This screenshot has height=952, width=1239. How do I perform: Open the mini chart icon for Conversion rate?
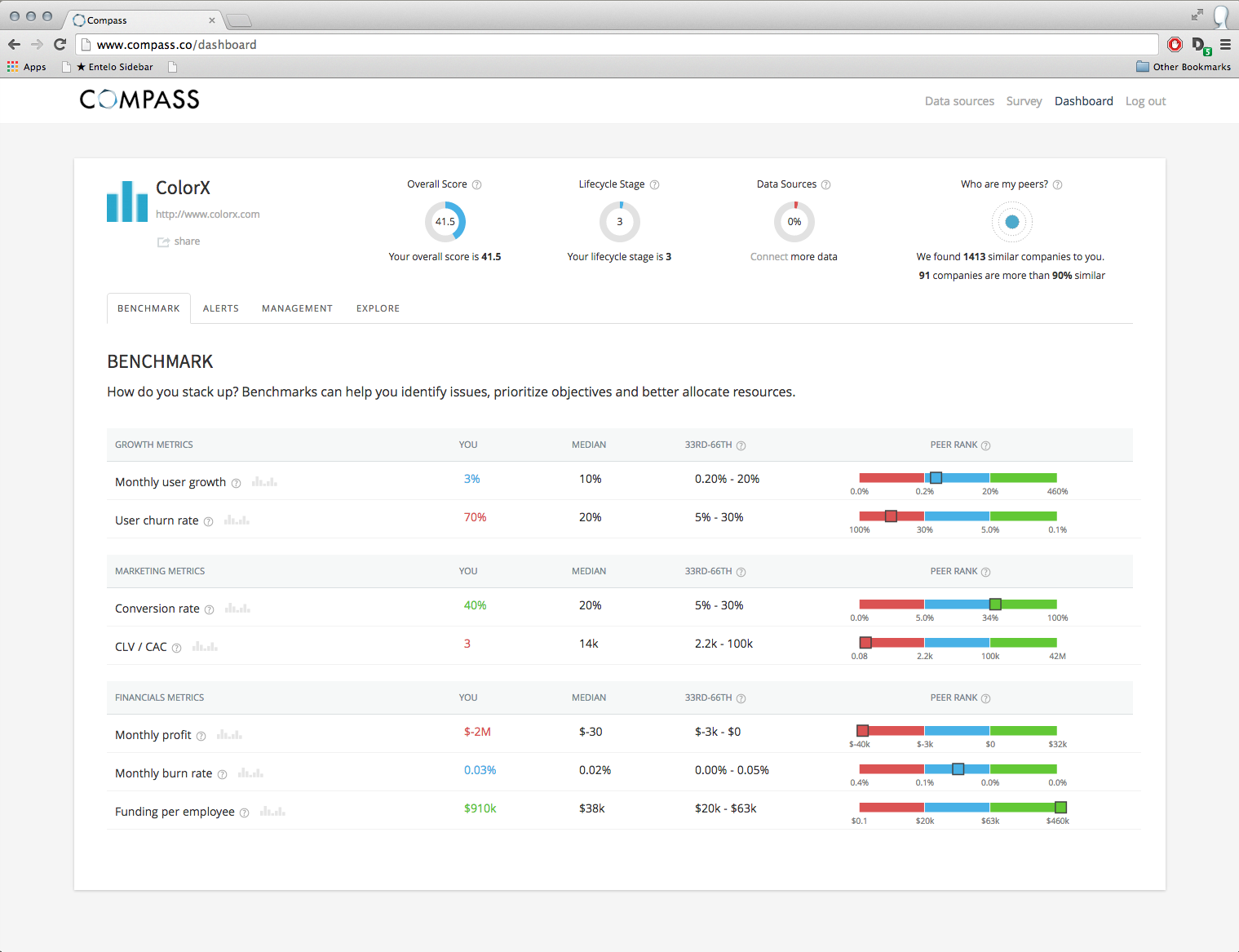(237, 609)
